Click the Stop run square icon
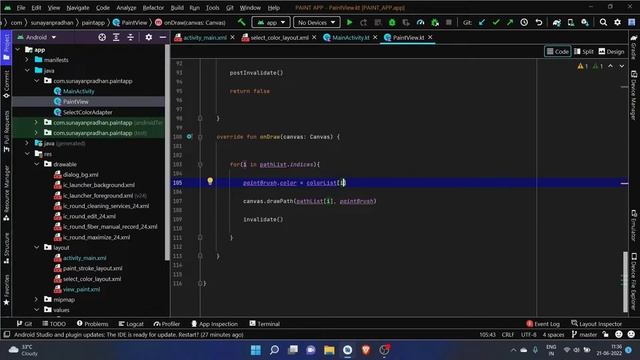Screen dimensions: 640x360 coord(449,22)
